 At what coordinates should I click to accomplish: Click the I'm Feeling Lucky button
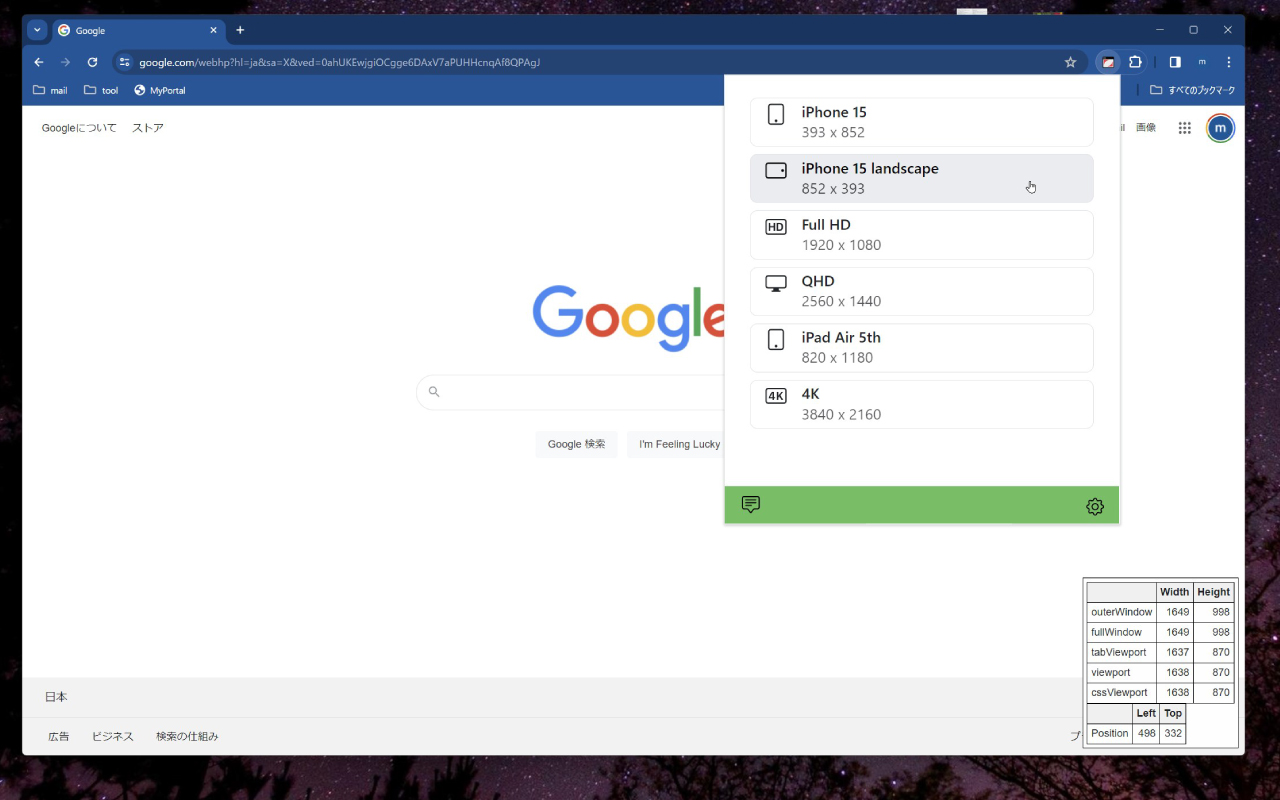coord(676,444)
